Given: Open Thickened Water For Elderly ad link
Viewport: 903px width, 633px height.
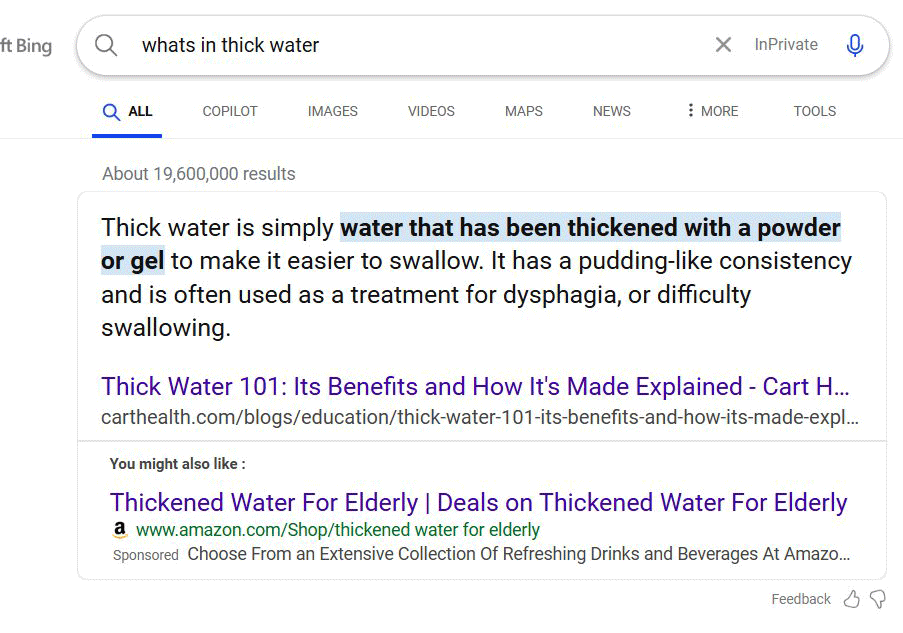Looking at the screenshot, I should pos(479,502).
